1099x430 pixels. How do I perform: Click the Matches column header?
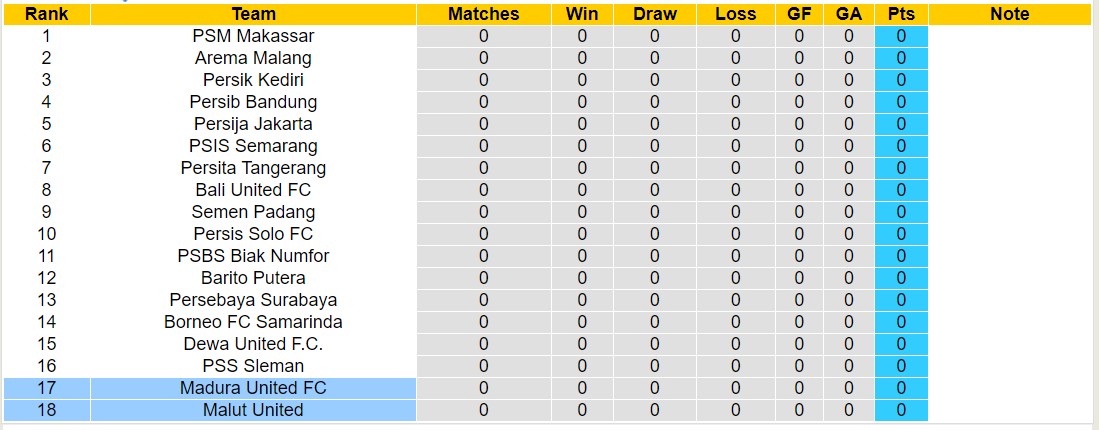coord(483,14)
